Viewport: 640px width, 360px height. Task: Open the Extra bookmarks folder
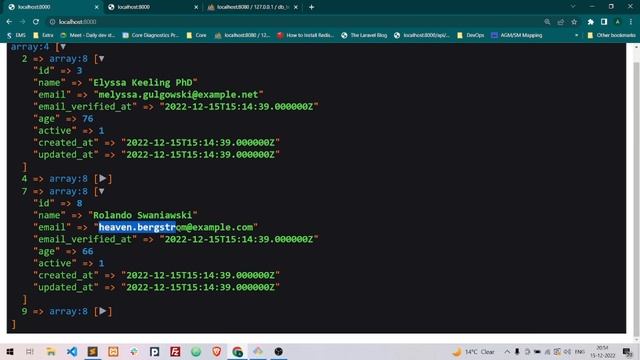[43, 36]
